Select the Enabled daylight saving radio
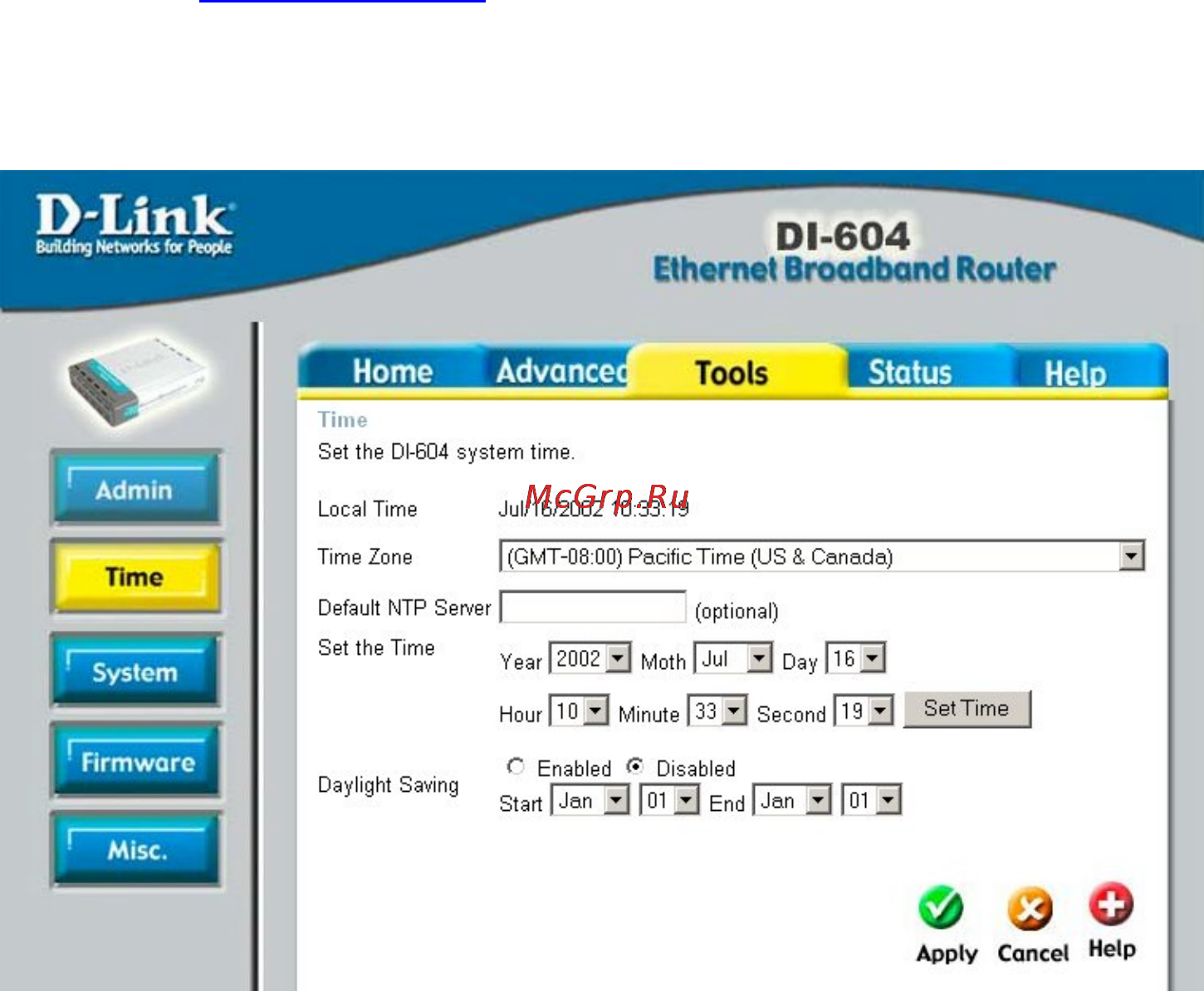Viewport: 1204px width, 991px height. click(516, 767)
